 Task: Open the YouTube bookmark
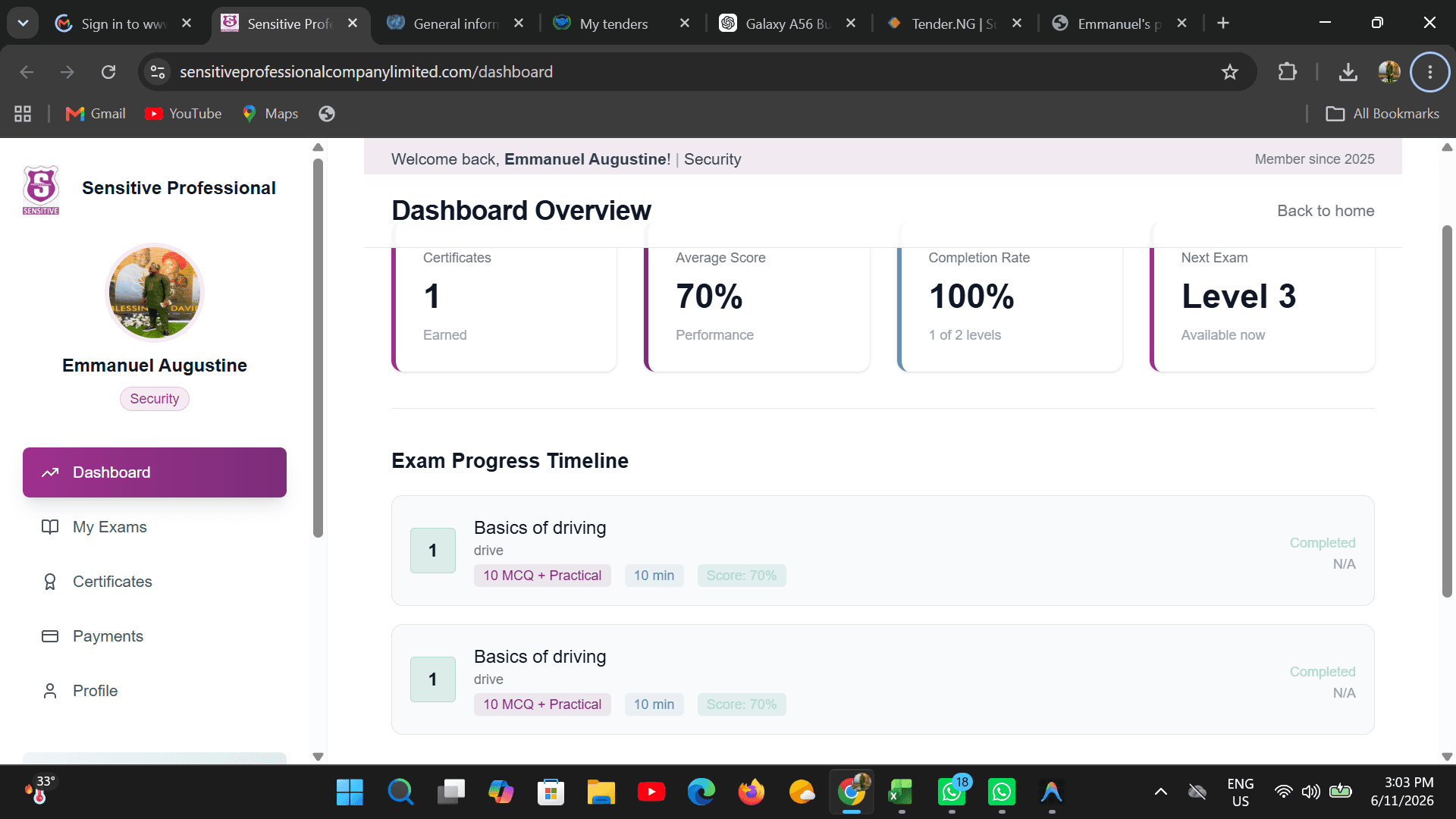click(184, 114)
